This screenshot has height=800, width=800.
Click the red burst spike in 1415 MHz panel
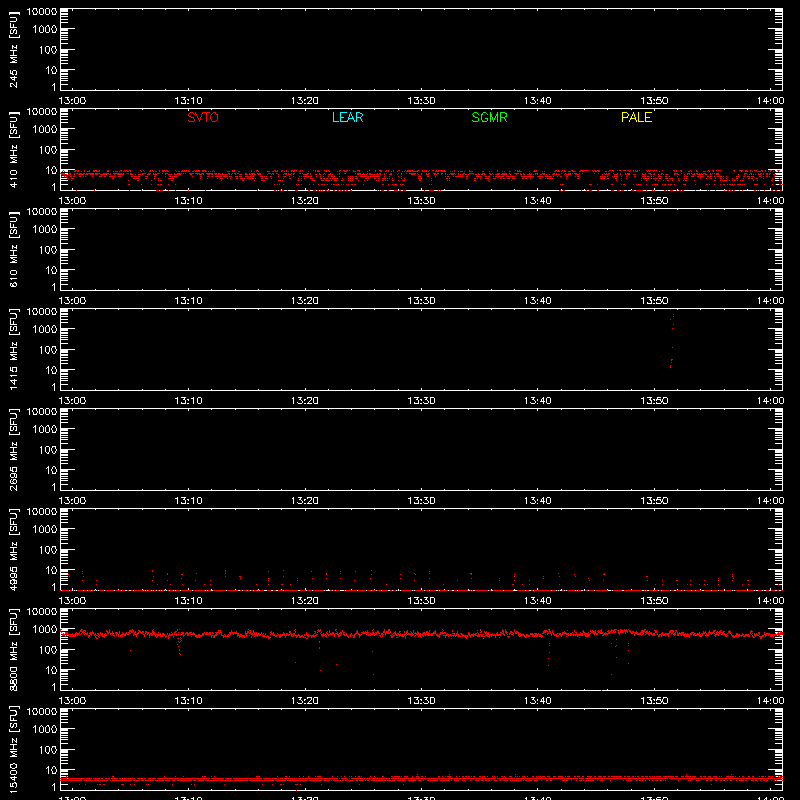672,339
